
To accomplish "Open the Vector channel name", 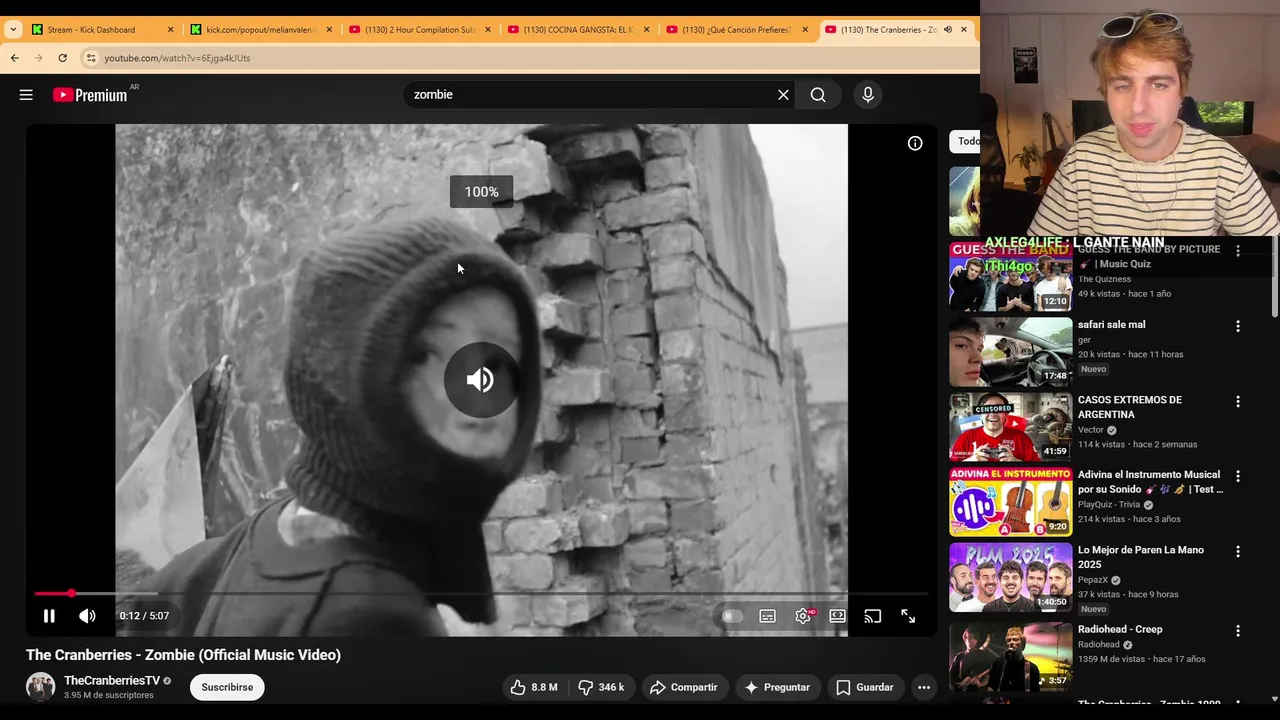I will [1091, 430].
